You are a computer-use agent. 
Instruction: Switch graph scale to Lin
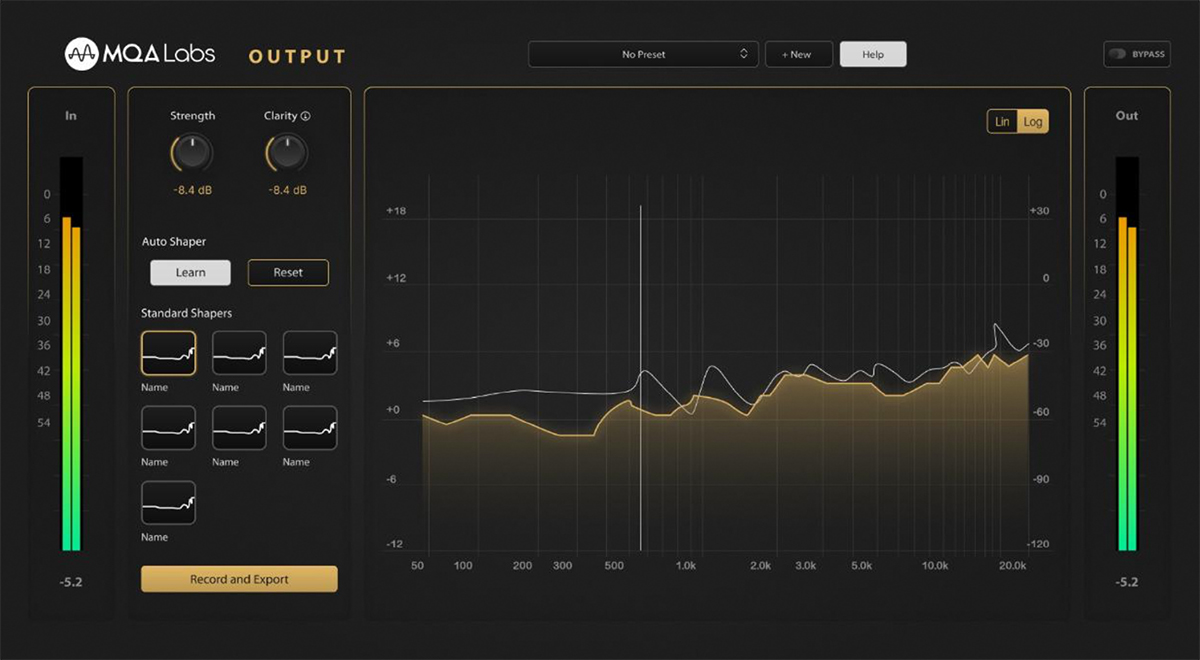pos(1002,122)
